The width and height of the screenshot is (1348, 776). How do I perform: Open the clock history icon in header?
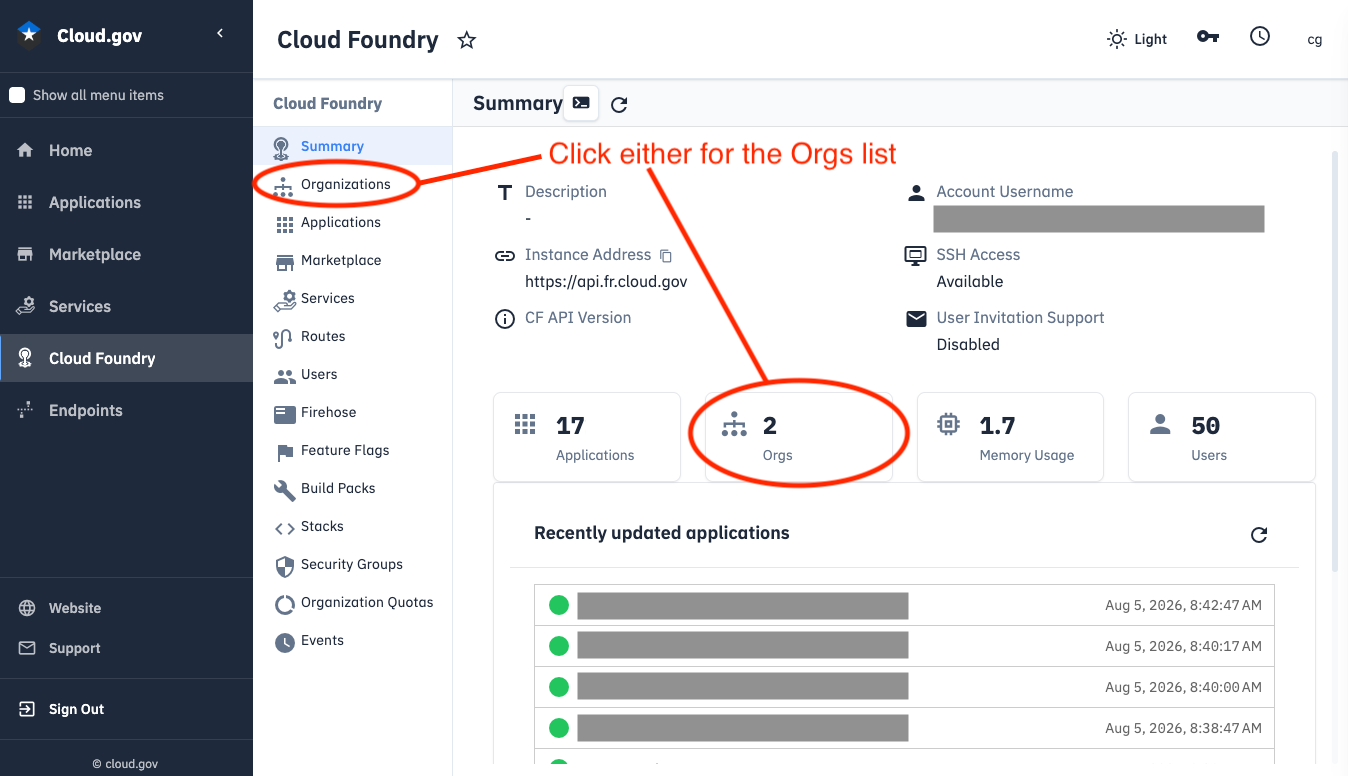(1260, 36)
